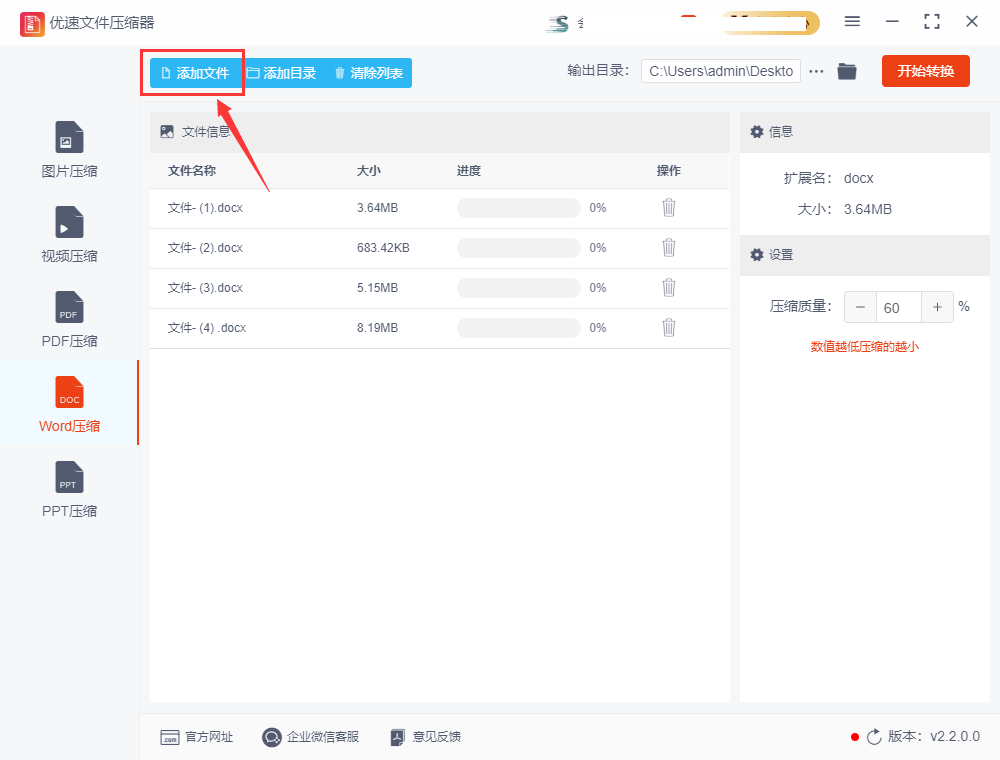Screen dimensions: 1000x760
Task: Select row 文件- (3).docx
Action: (x=439, y=288)
